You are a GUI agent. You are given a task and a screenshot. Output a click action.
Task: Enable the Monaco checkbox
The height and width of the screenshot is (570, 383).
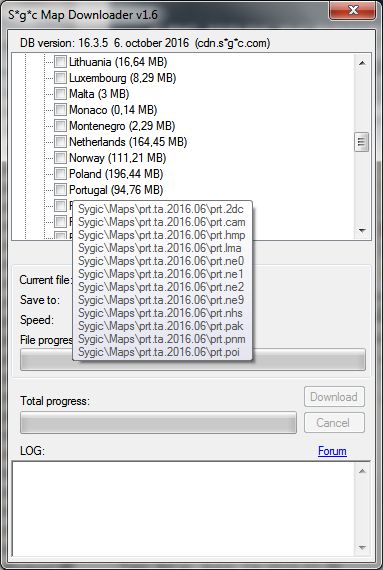coord(60,109)
